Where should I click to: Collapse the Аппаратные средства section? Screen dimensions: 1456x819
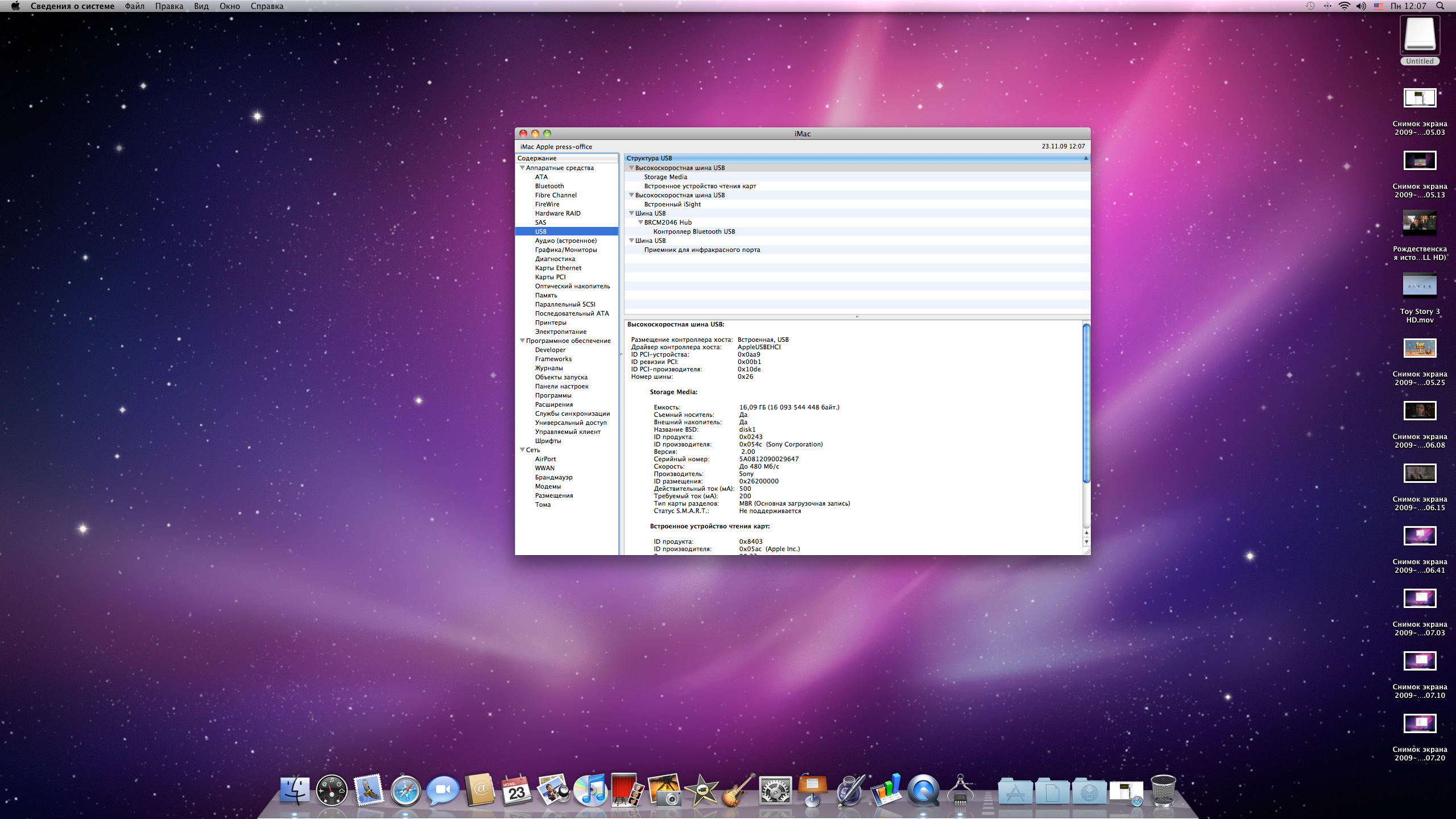[x=522, y=168]
